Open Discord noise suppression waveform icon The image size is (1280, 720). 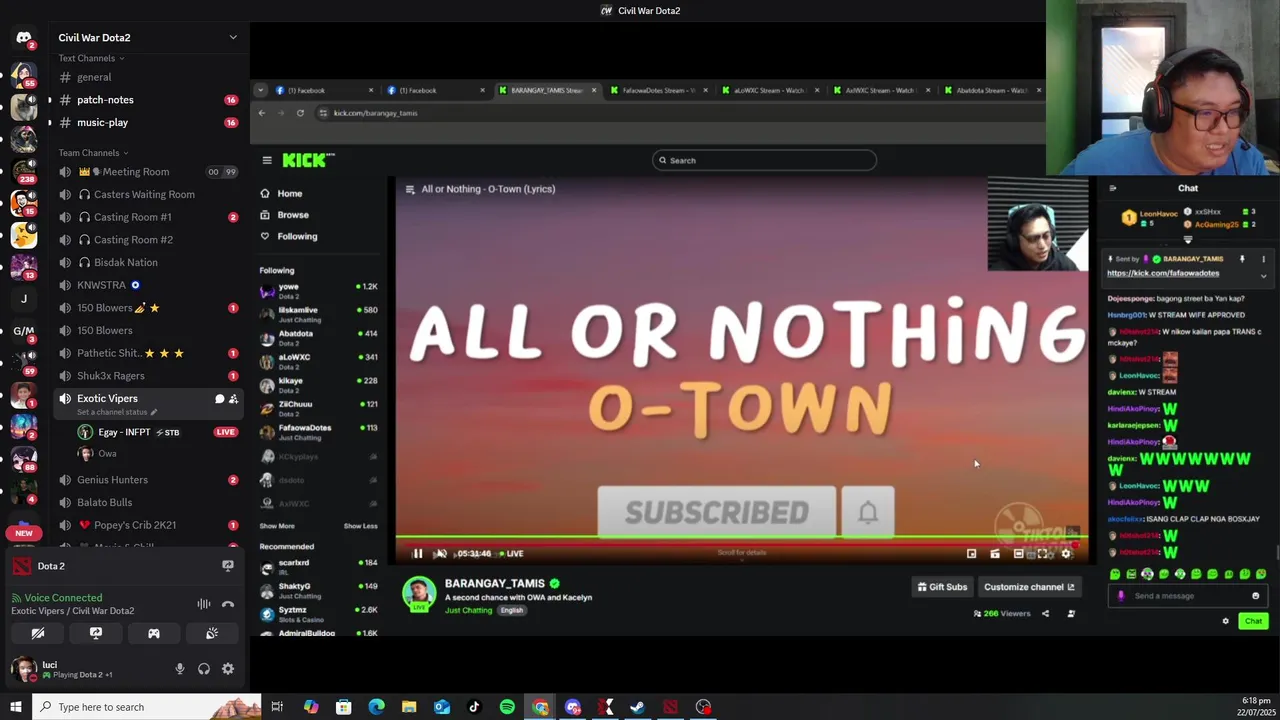click(x=204, y=604)
